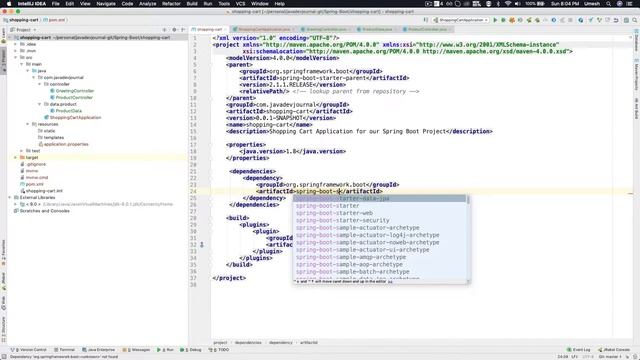Click the gutter marker on line 32

tap(202, 245)
